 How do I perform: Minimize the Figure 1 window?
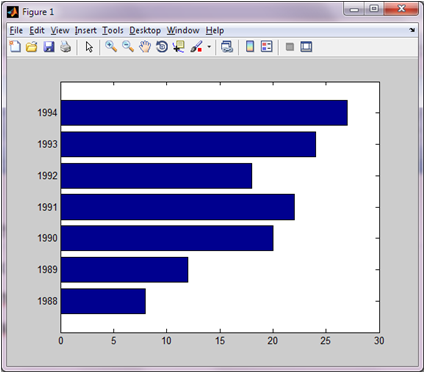coord(354,9)
